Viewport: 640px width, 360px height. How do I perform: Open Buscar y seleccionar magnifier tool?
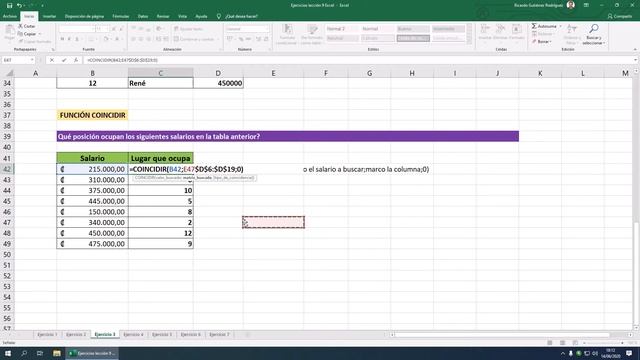point(593,34)
